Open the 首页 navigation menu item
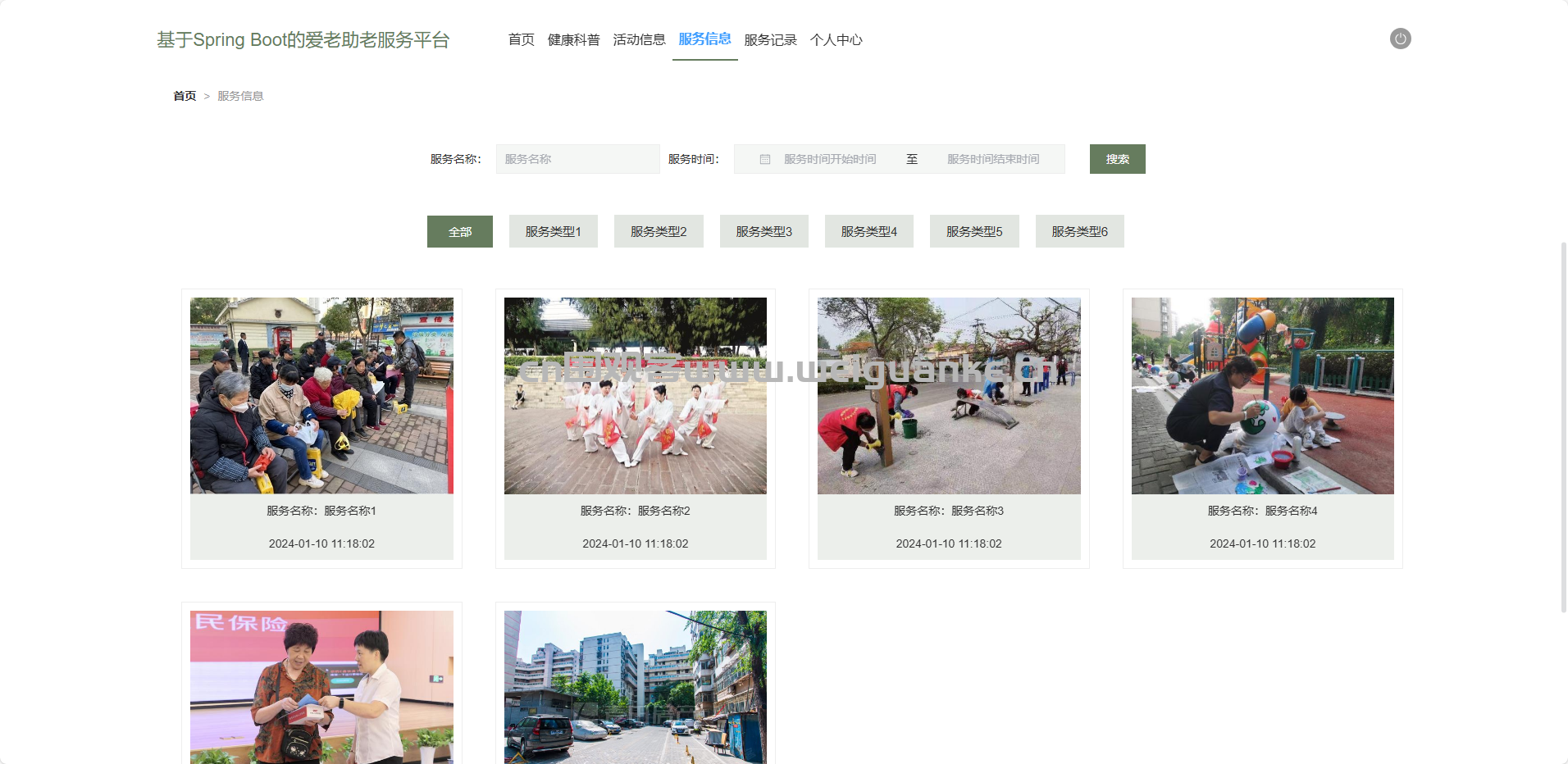The width and height of the screenshot is (1568, 764). (521, 40)
